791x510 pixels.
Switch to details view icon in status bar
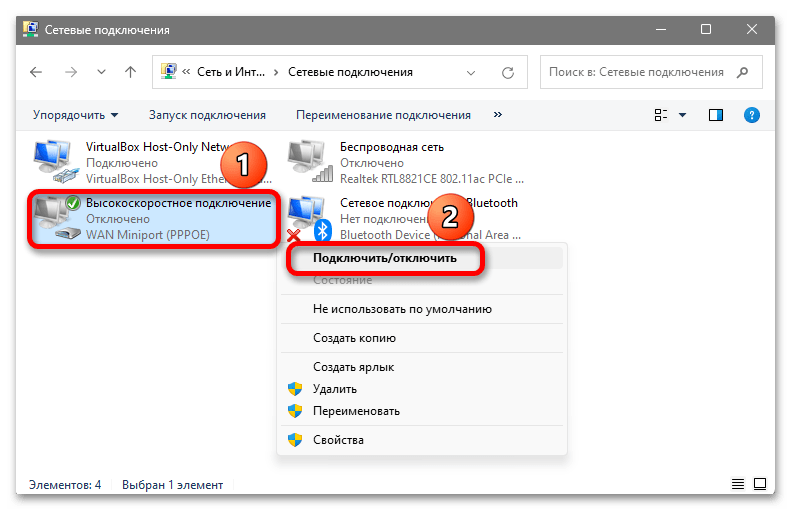(738, 484)
